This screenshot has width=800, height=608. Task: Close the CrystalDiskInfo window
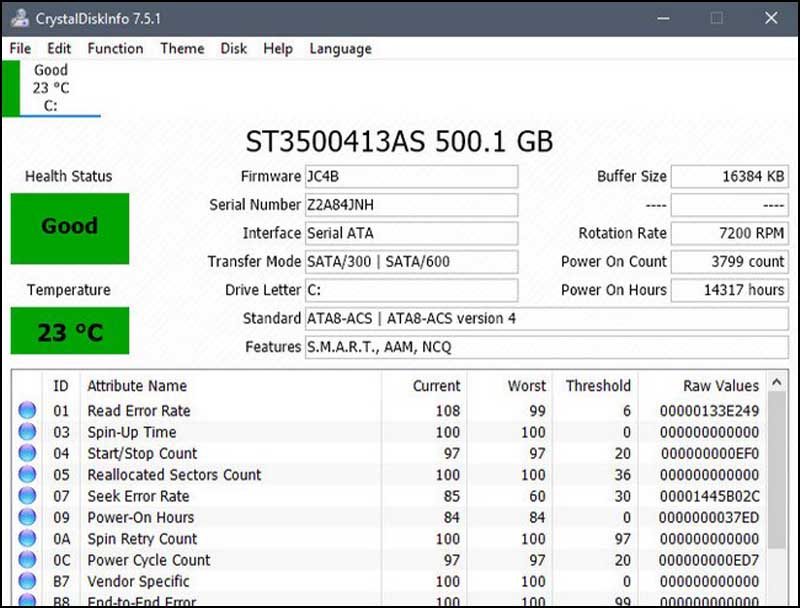click(771, 18)
